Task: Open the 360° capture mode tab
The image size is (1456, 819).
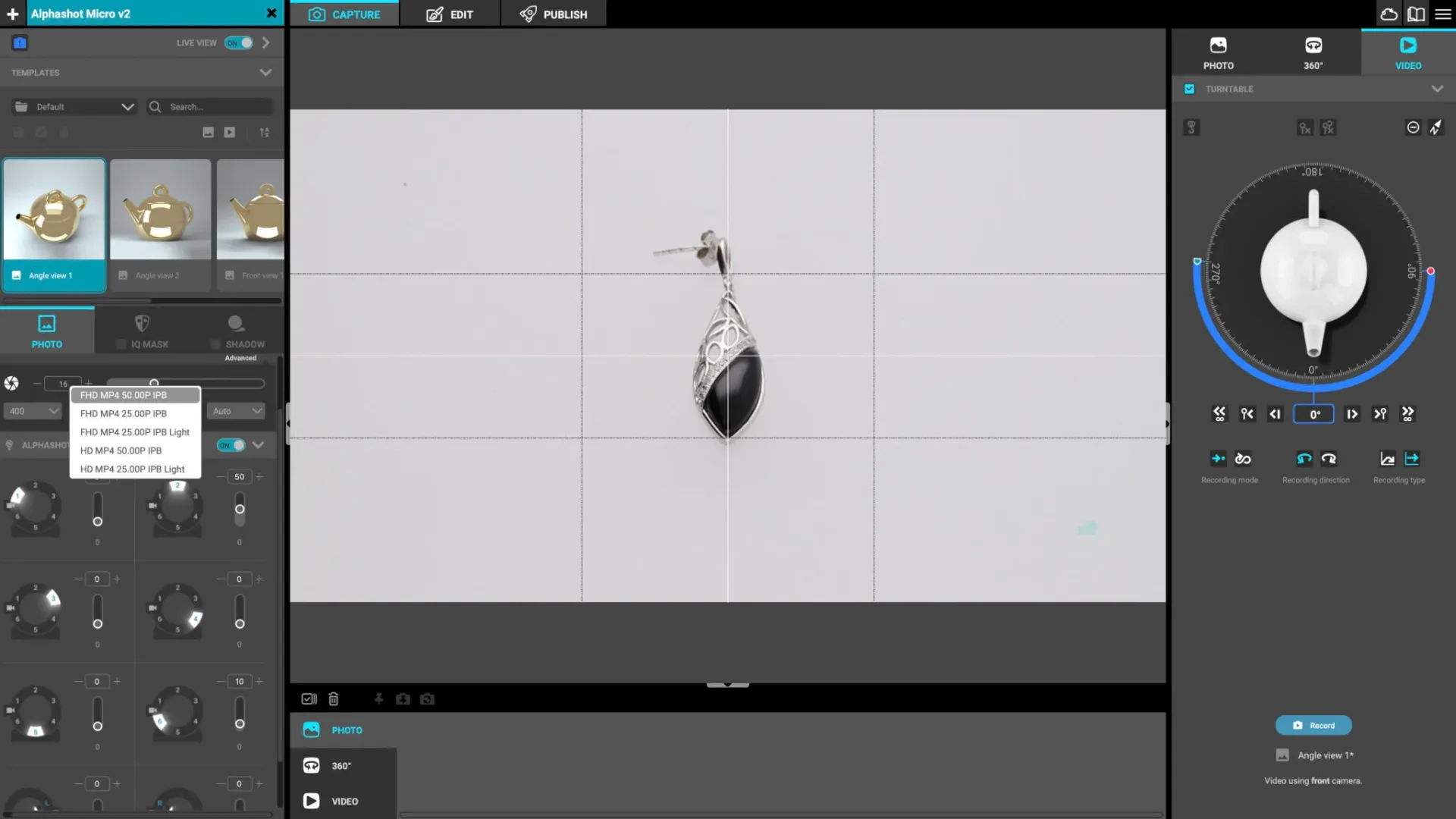Action: [x=1313, y=53]
